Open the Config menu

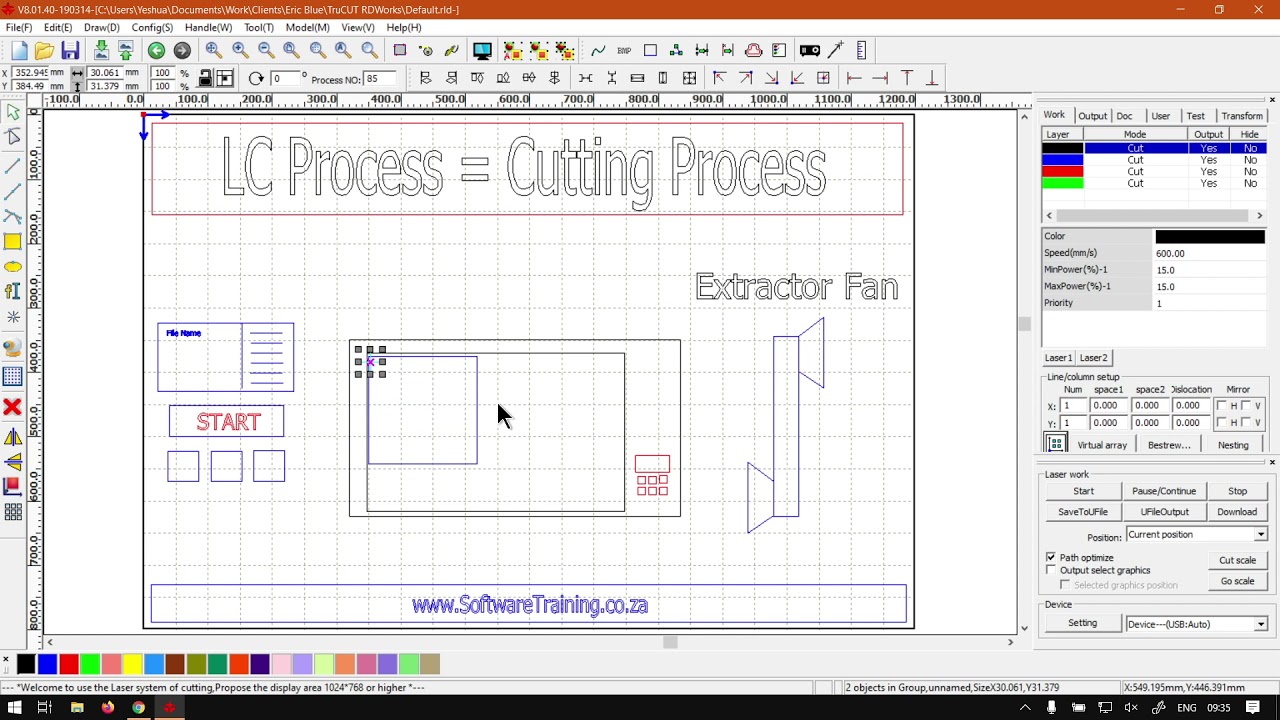[152, 28]
